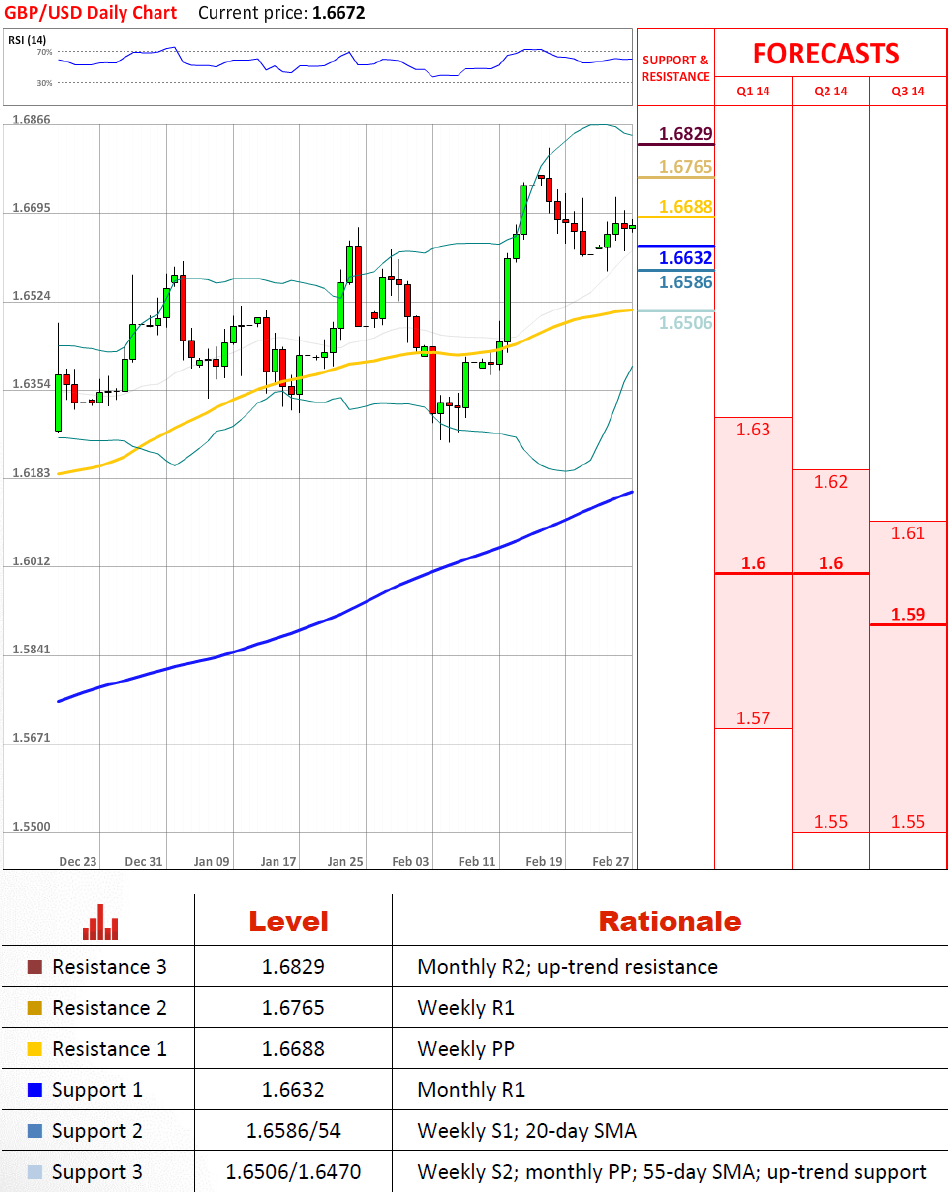Click the current price value 1.6672
951x1192 pixels.
339,13
